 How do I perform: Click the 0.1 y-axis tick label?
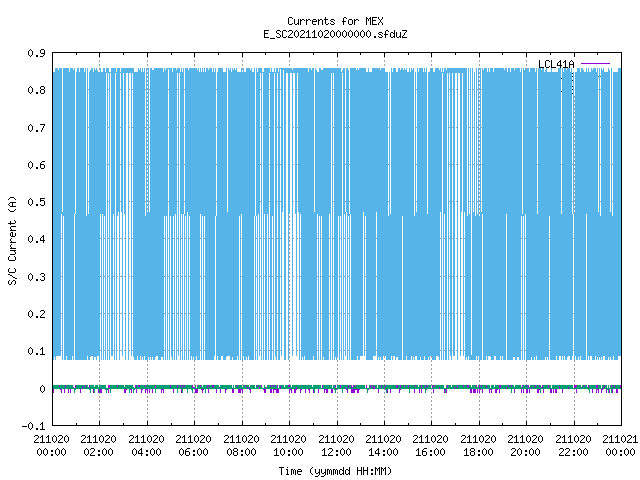click(36, 351)
